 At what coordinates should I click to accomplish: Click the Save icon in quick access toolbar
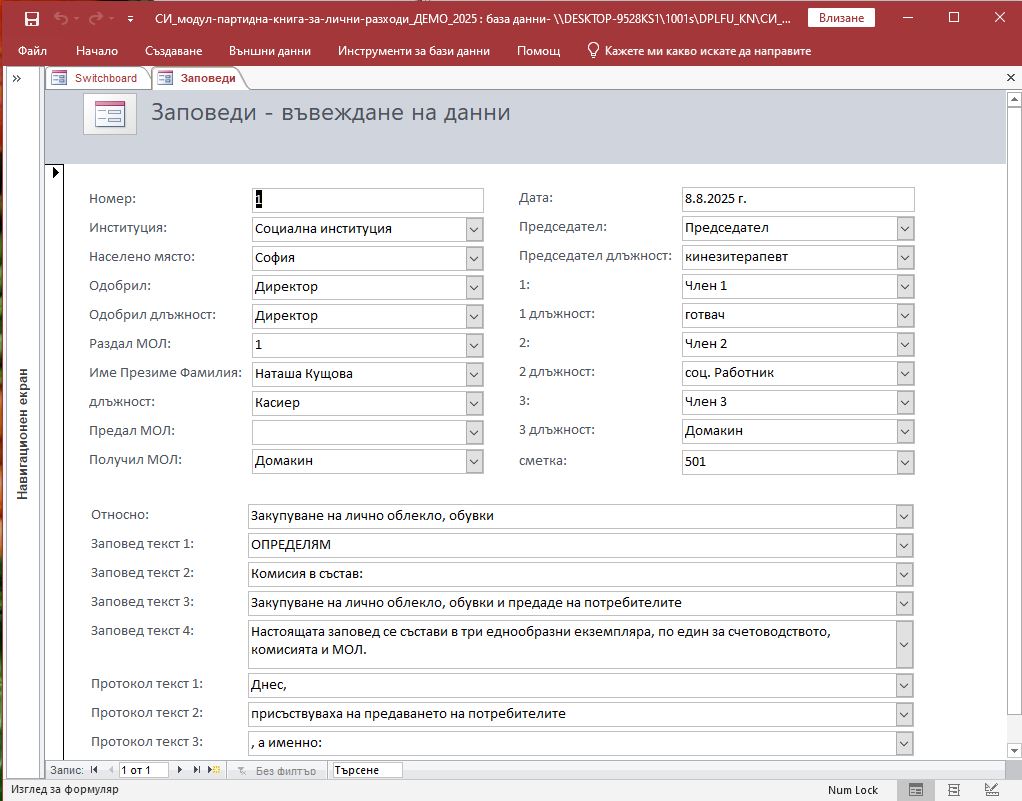pos(32,19)
